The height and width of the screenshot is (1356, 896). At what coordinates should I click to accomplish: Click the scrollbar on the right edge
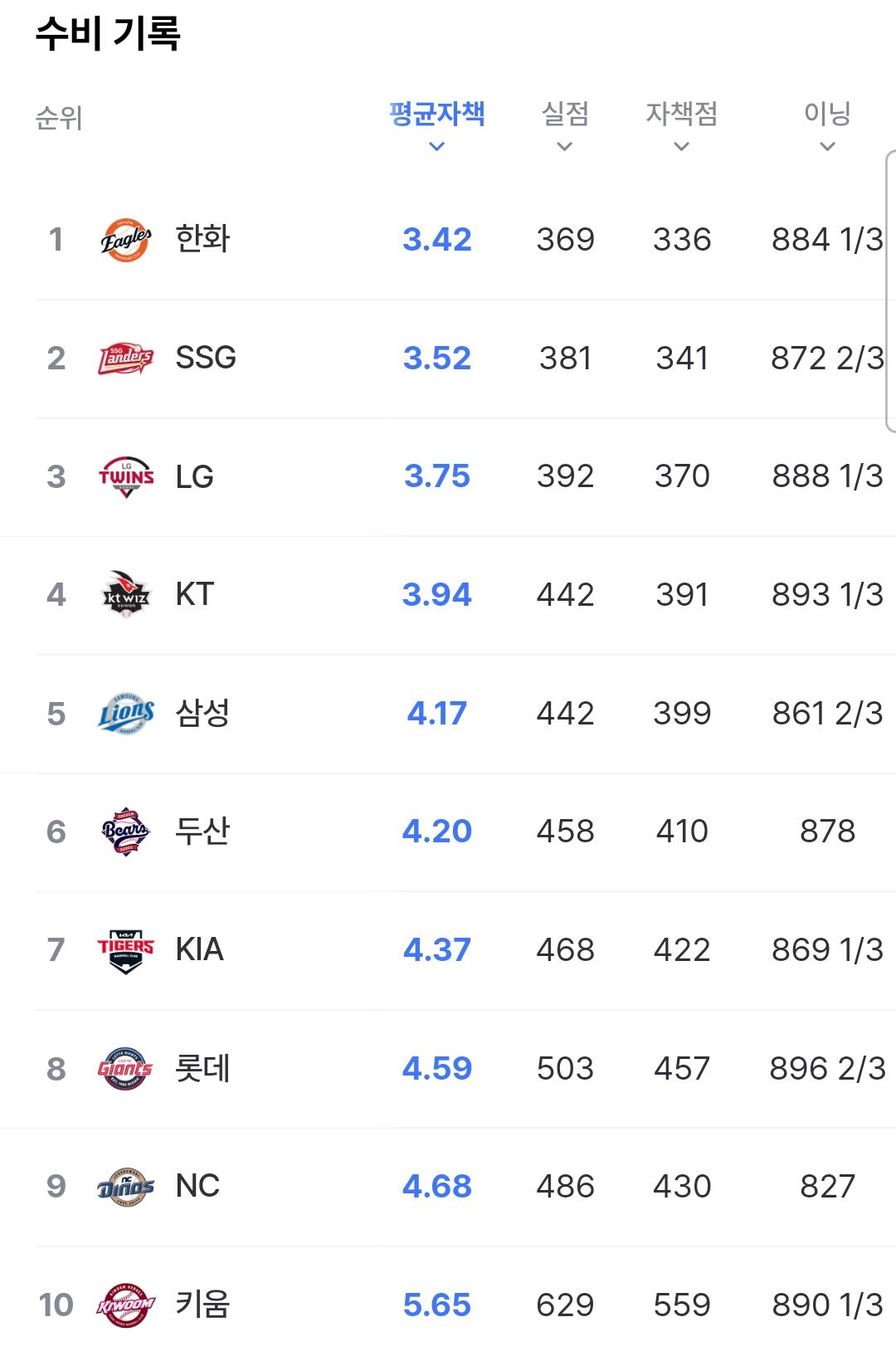click(x=890, y=290)
